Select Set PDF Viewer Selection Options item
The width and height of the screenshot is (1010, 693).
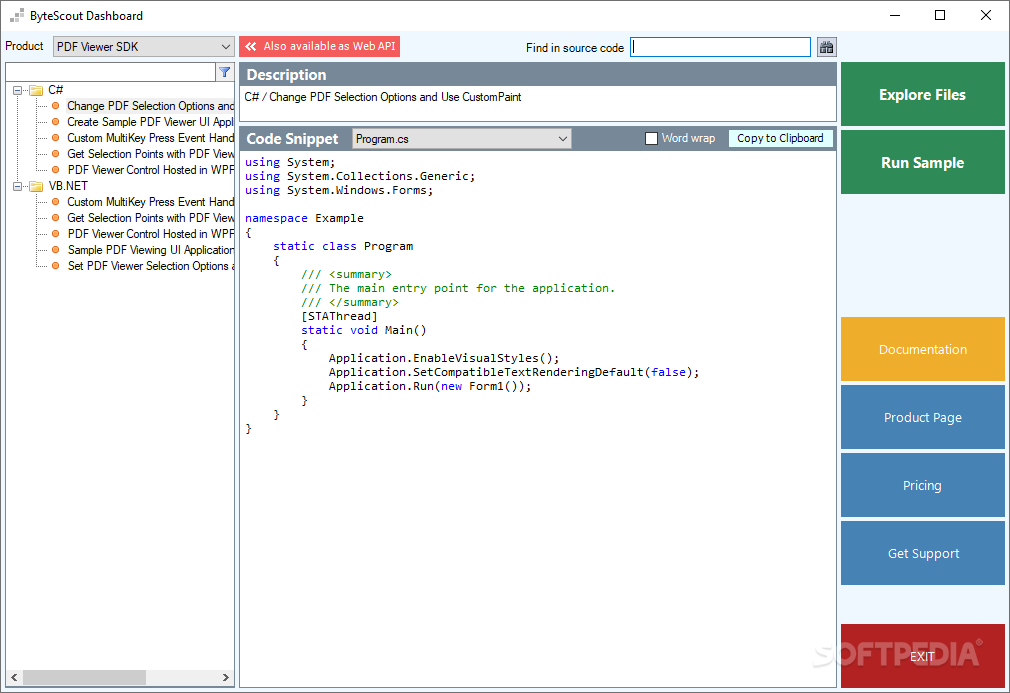click(150, 266)
